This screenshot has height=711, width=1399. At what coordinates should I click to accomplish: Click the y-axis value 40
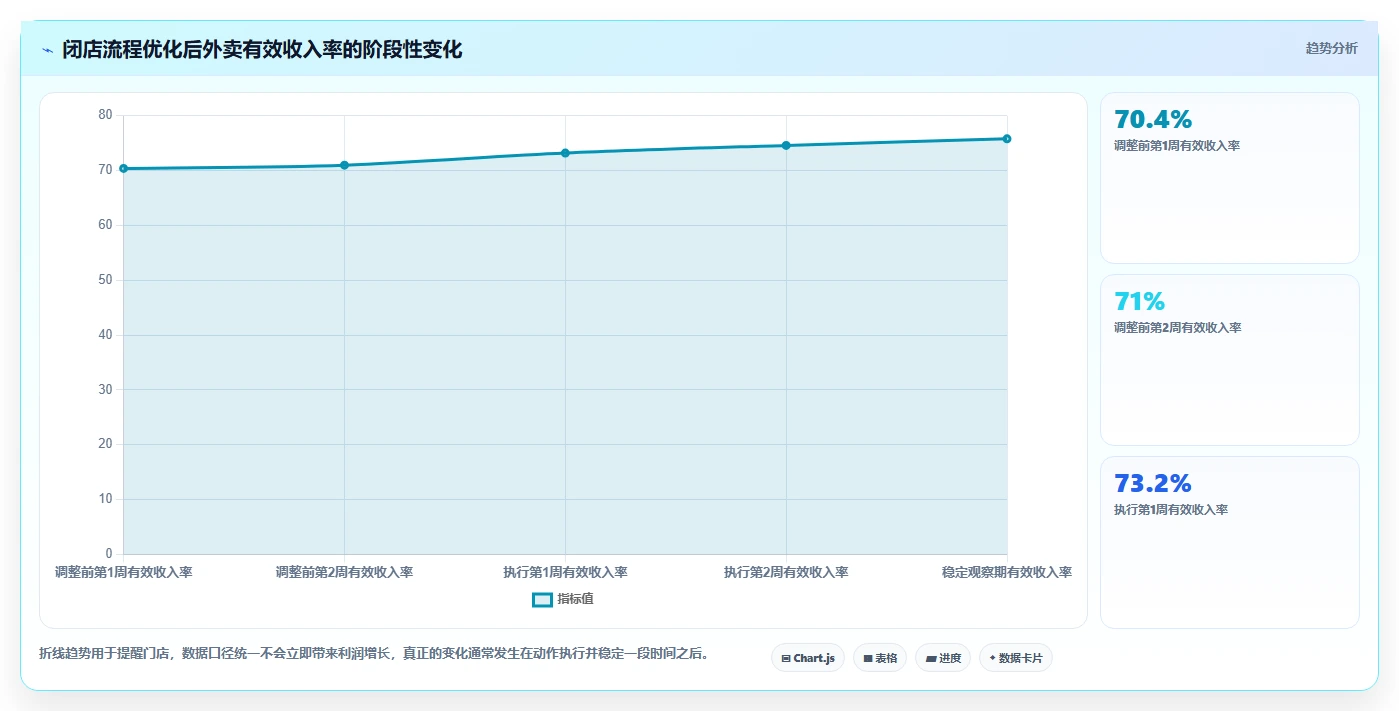tap(105, 335)
